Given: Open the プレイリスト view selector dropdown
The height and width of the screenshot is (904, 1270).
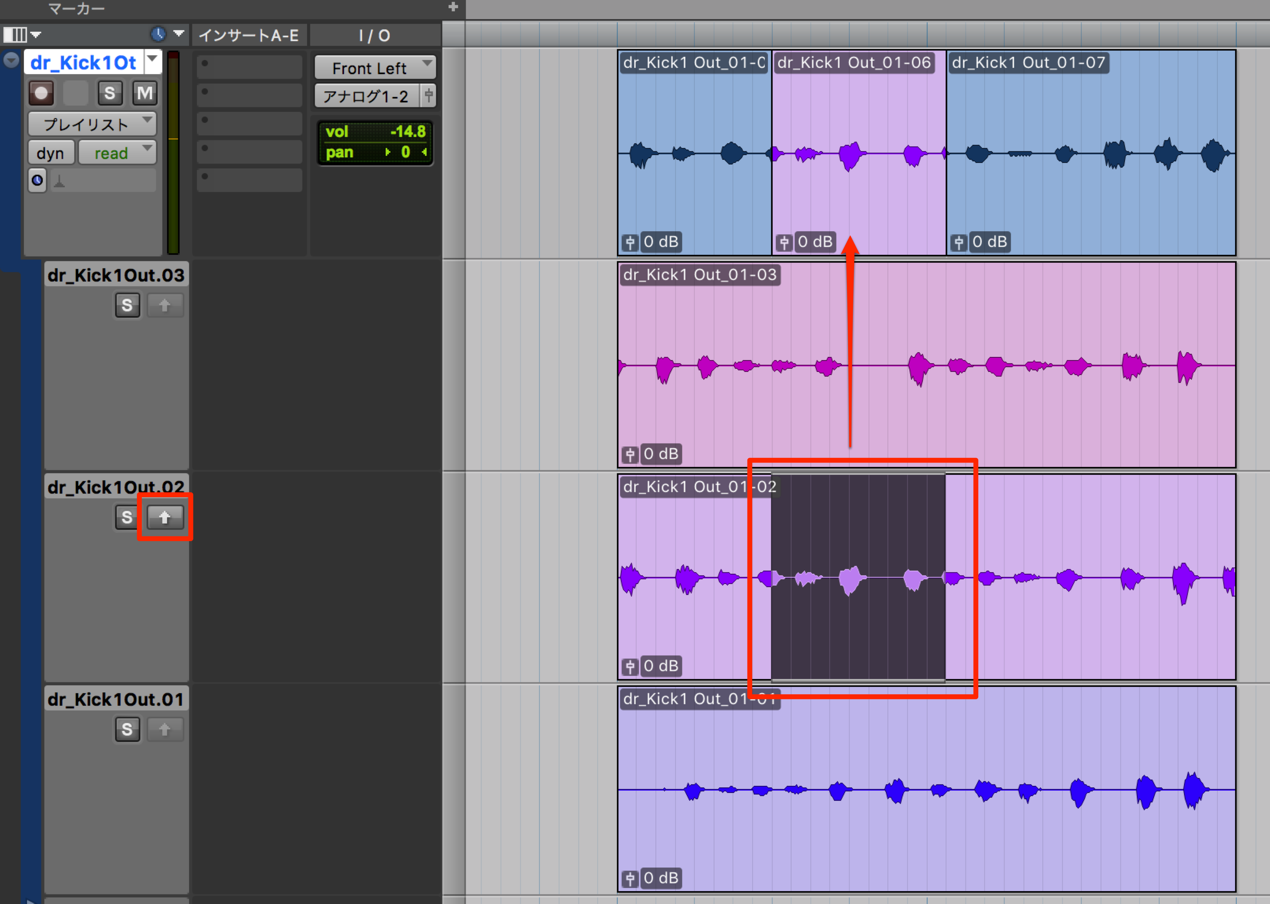Looking at the screenshot, I should pyautogui.click(x=92, y=124).
